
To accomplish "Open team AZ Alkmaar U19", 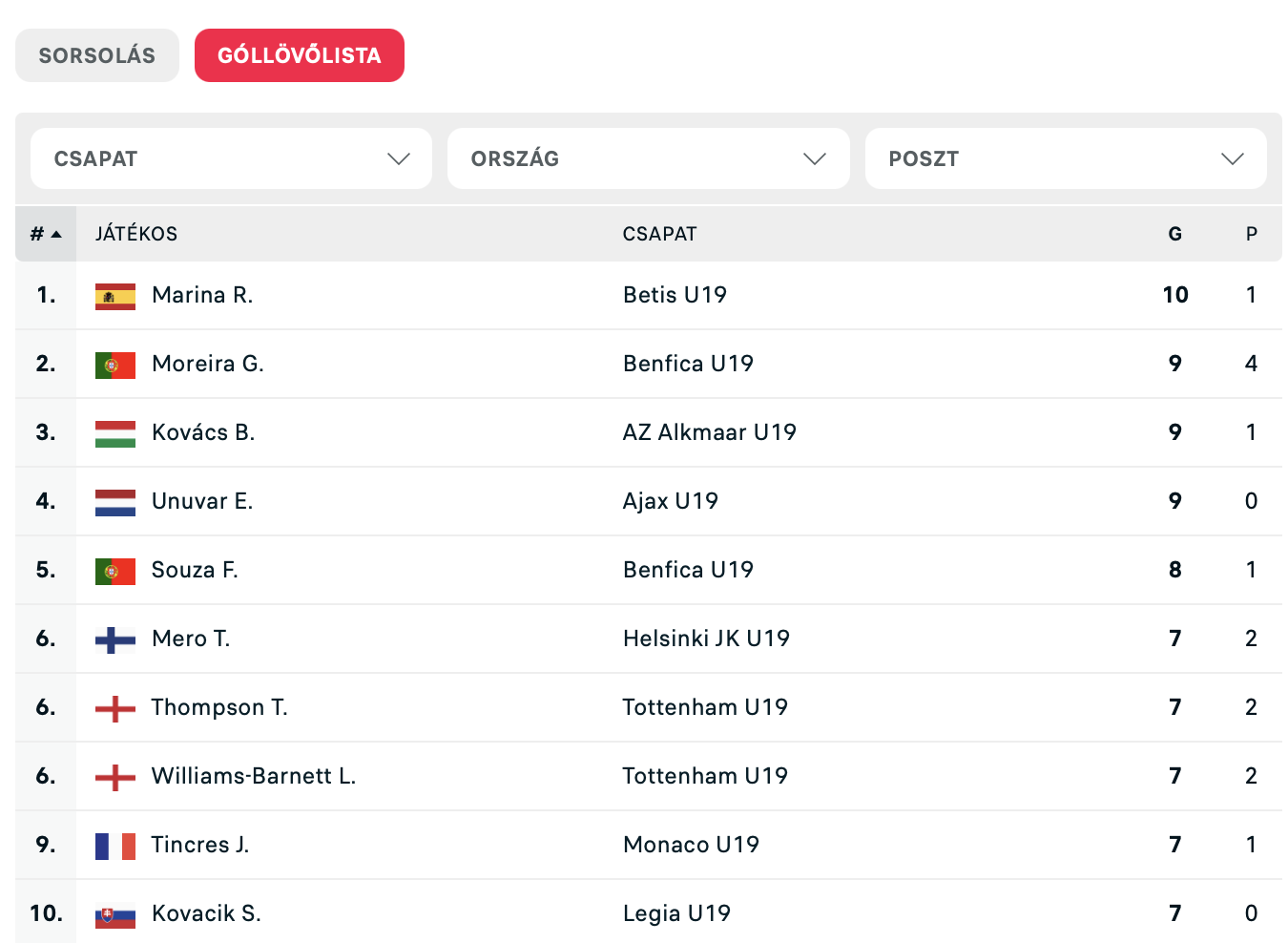I will [709, 432].
